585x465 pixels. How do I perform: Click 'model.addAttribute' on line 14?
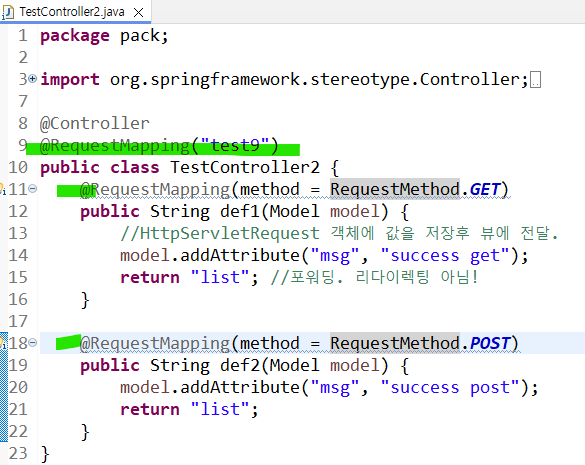[210, 256]
